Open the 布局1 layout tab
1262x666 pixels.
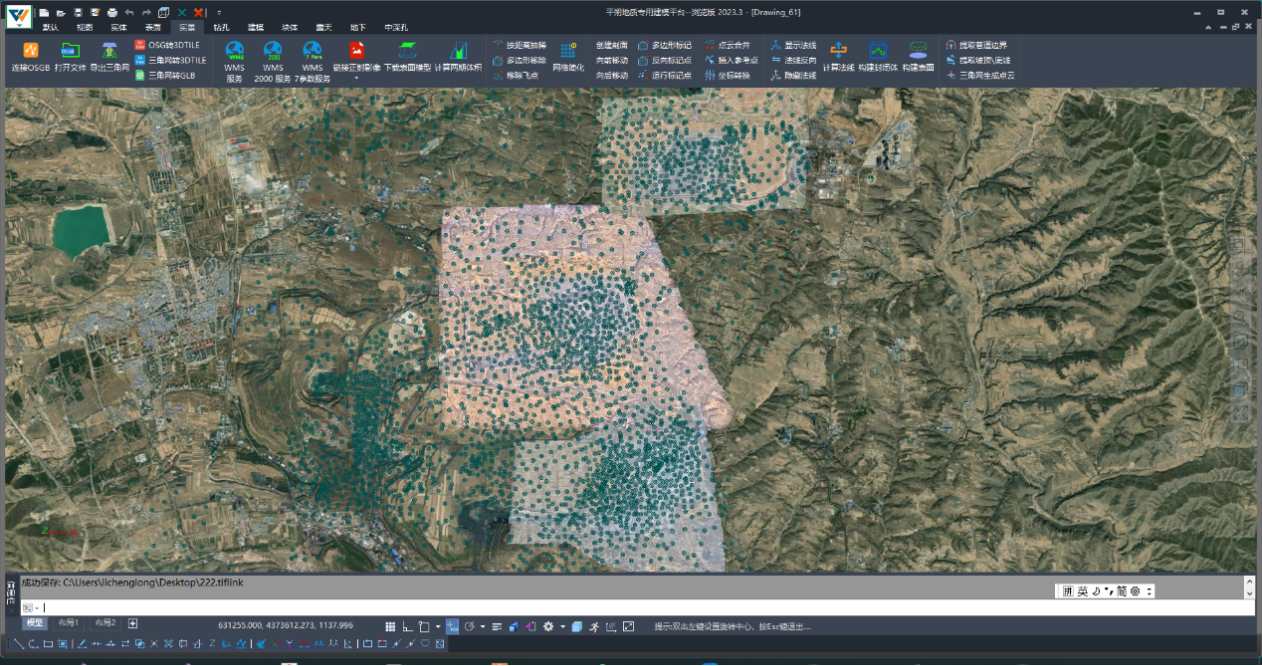click(68, 623)
